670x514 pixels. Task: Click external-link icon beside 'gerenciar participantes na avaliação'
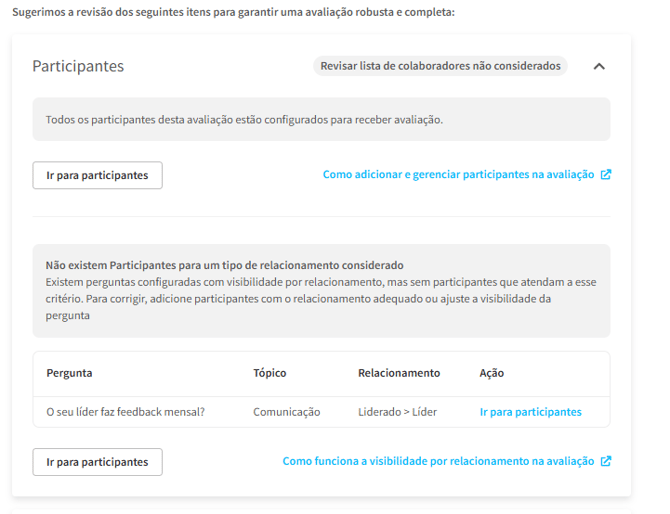coord(605,174)
